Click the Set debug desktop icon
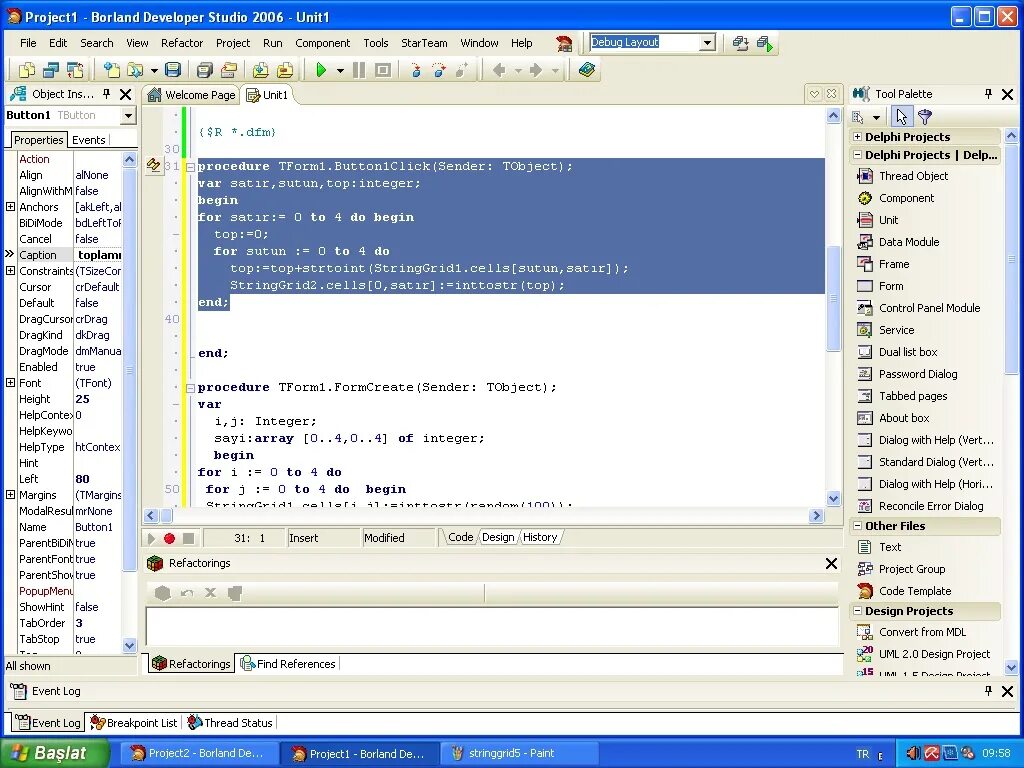Screen dimensions: 1024x768 [765, 43]
